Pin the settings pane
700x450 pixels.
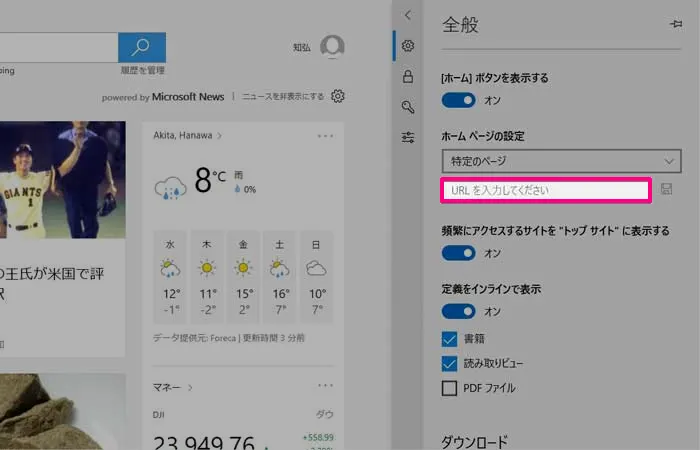(x=676, y=24)
